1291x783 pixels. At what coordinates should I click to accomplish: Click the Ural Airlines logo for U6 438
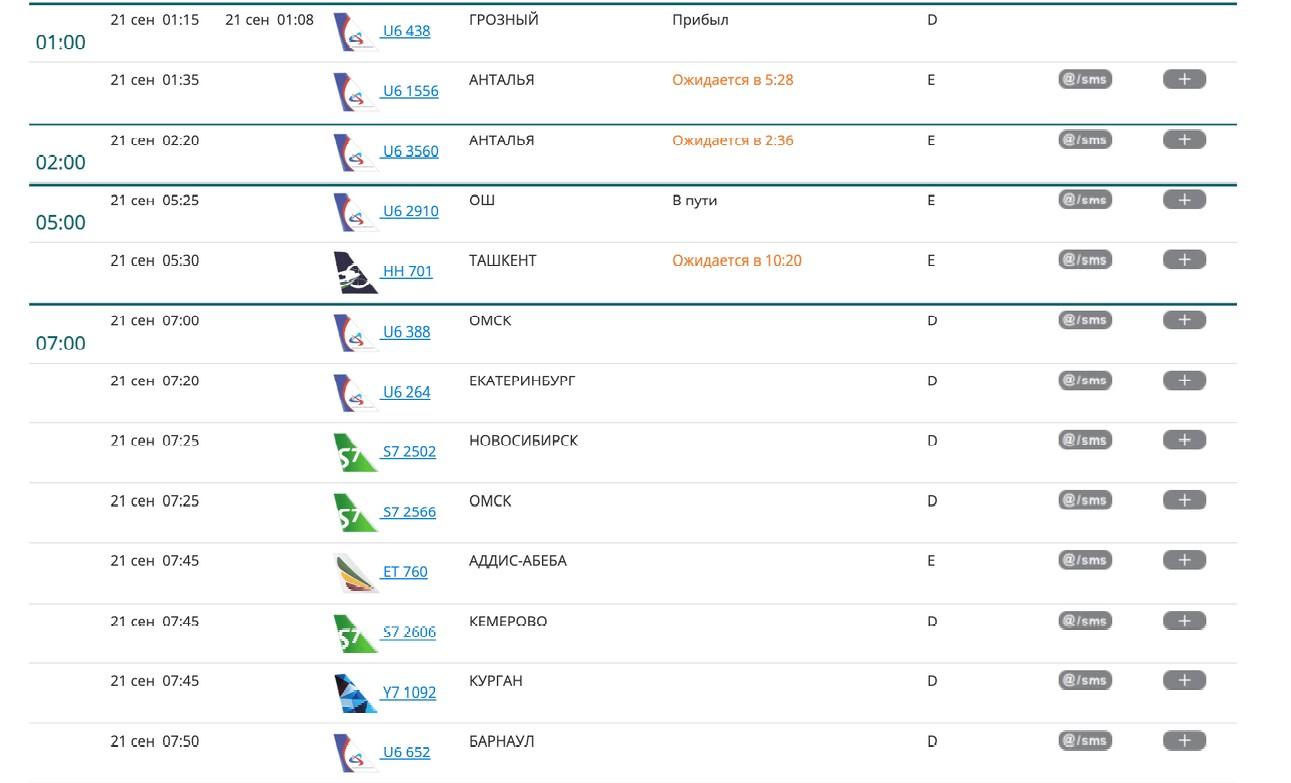pos(355,32)
